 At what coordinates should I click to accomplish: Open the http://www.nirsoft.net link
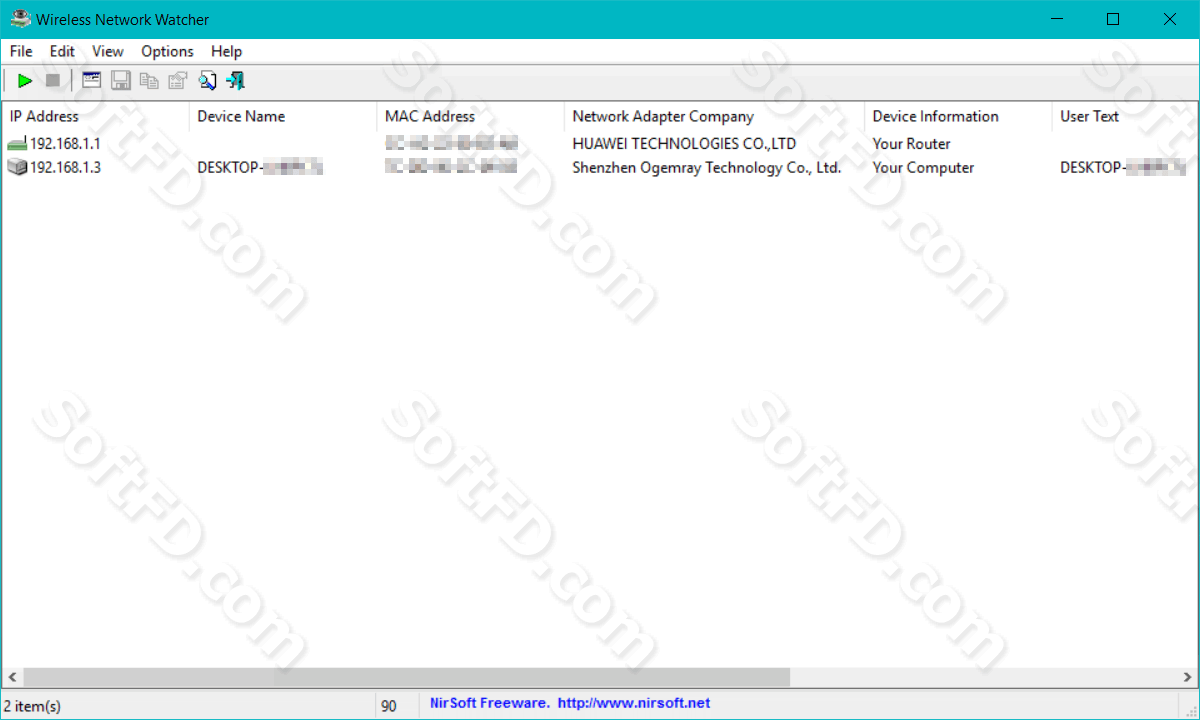point(634,703)
